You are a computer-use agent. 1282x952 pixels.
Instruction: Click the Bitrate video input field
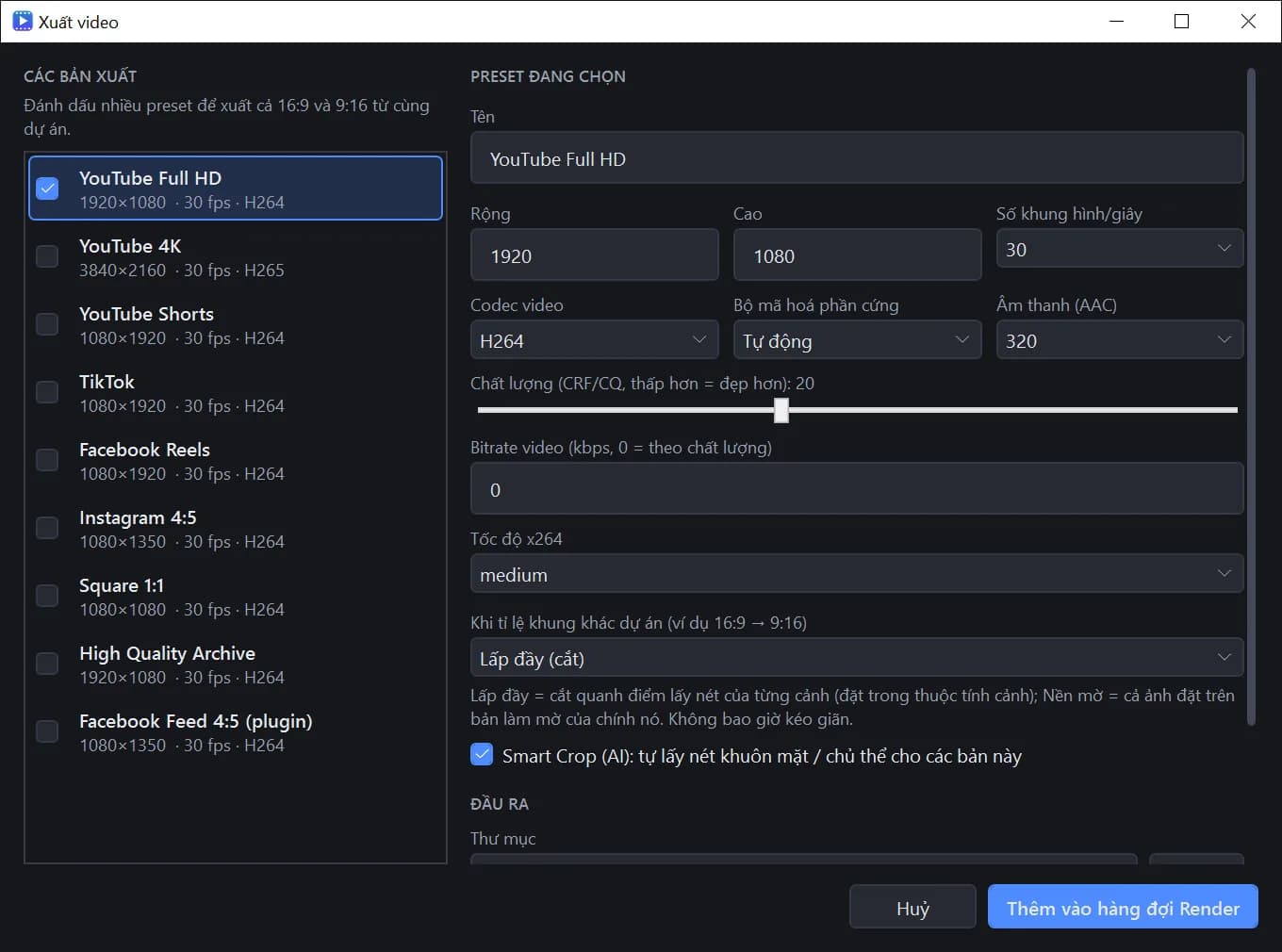[x=857, y=489]
